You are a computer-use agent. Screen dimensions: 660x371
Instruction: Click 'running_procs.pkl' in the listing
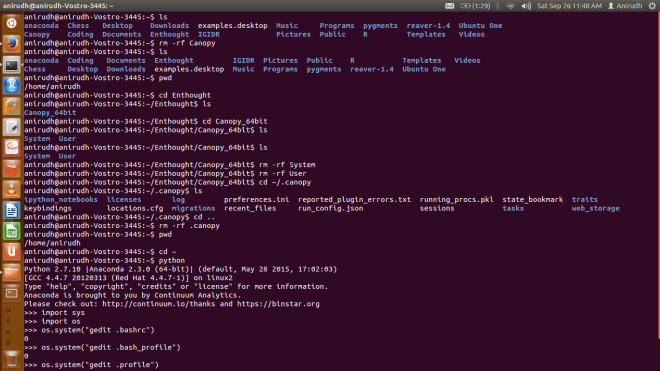point(456,200)
